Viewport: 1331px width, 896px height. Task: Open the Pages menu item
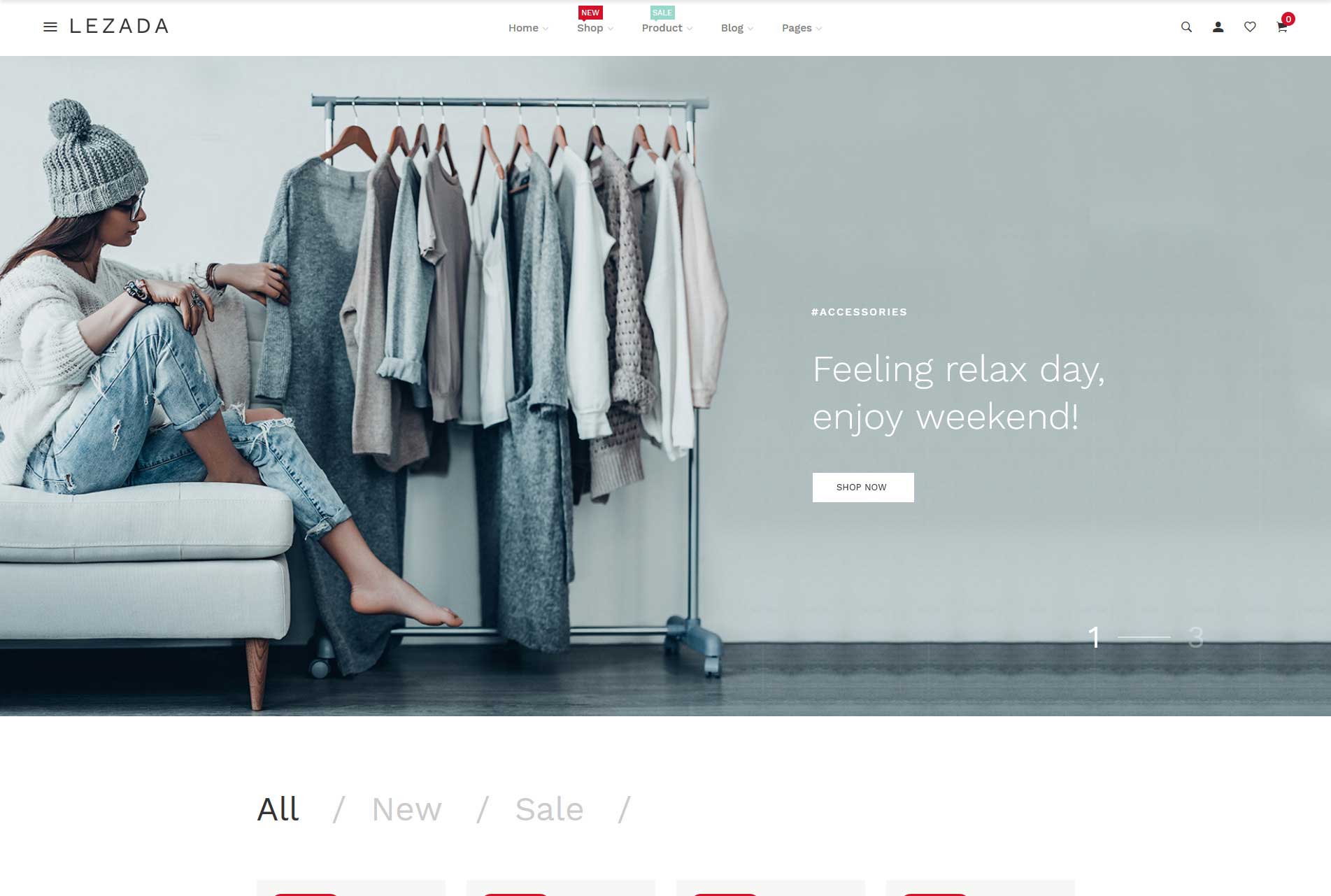point(802,28)
